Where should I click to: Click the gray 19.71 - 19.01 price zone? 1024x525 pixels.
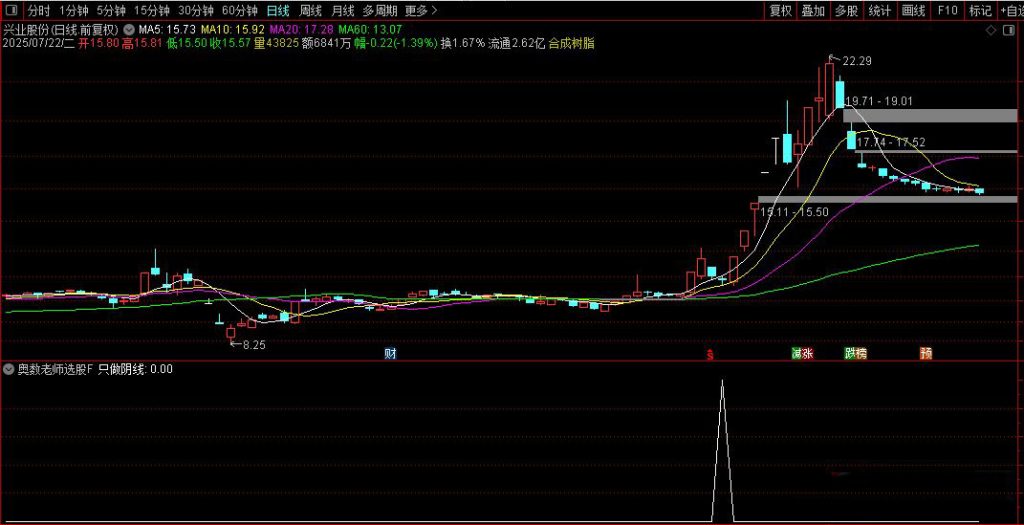930,115
